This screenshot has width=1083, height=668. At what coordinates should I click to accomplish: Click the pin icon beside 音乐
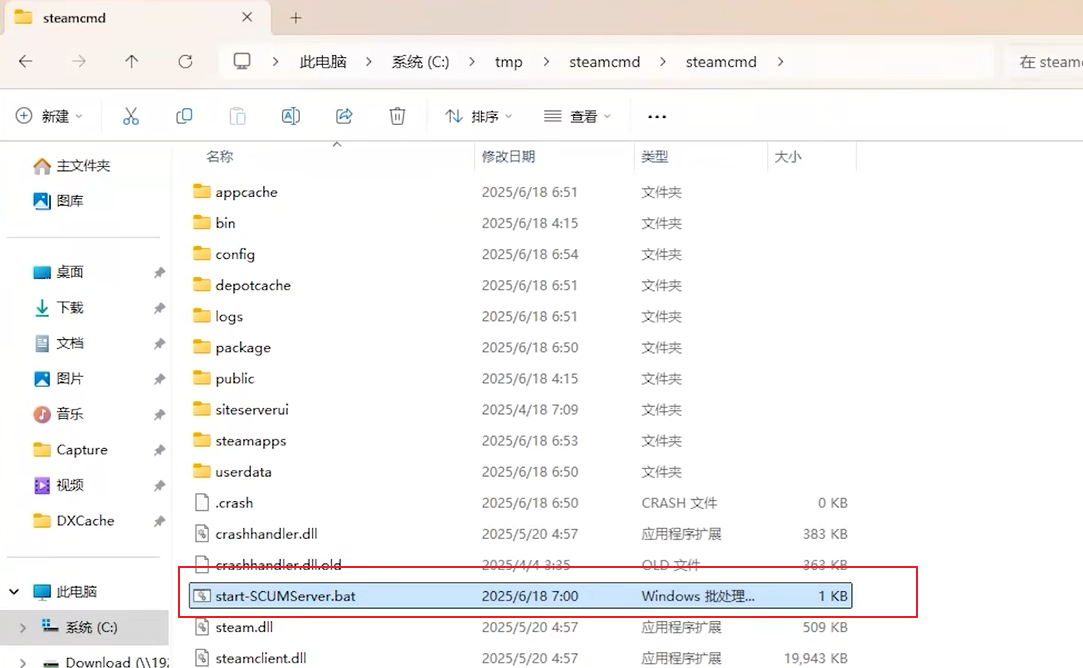(x=160, y=414)
